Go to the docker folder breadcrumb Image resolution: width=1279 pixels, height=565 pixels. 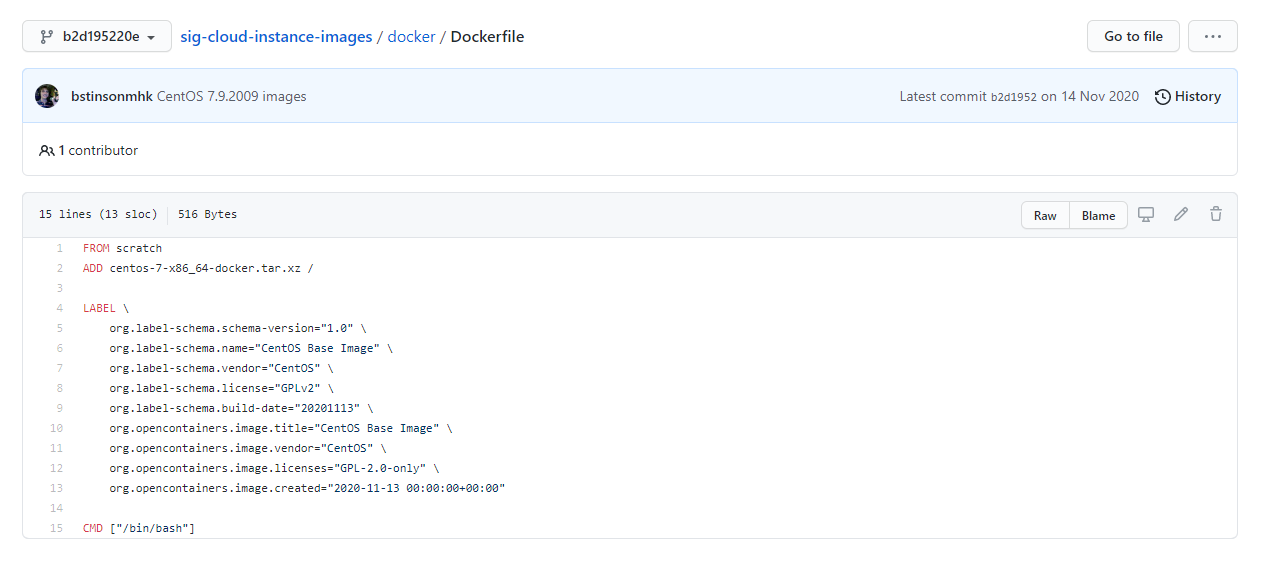[411, 36]
